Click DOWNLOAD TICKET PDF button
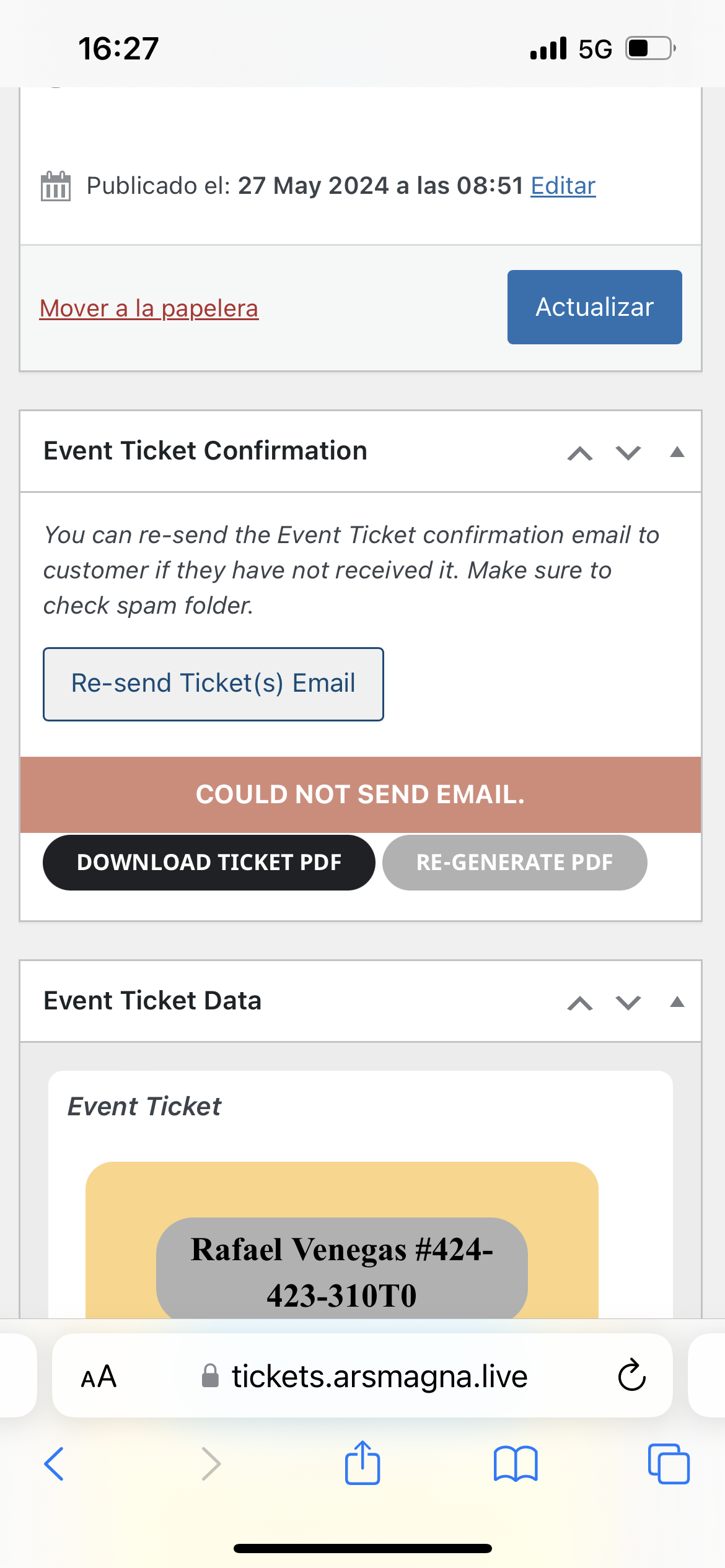 (209, 863)
